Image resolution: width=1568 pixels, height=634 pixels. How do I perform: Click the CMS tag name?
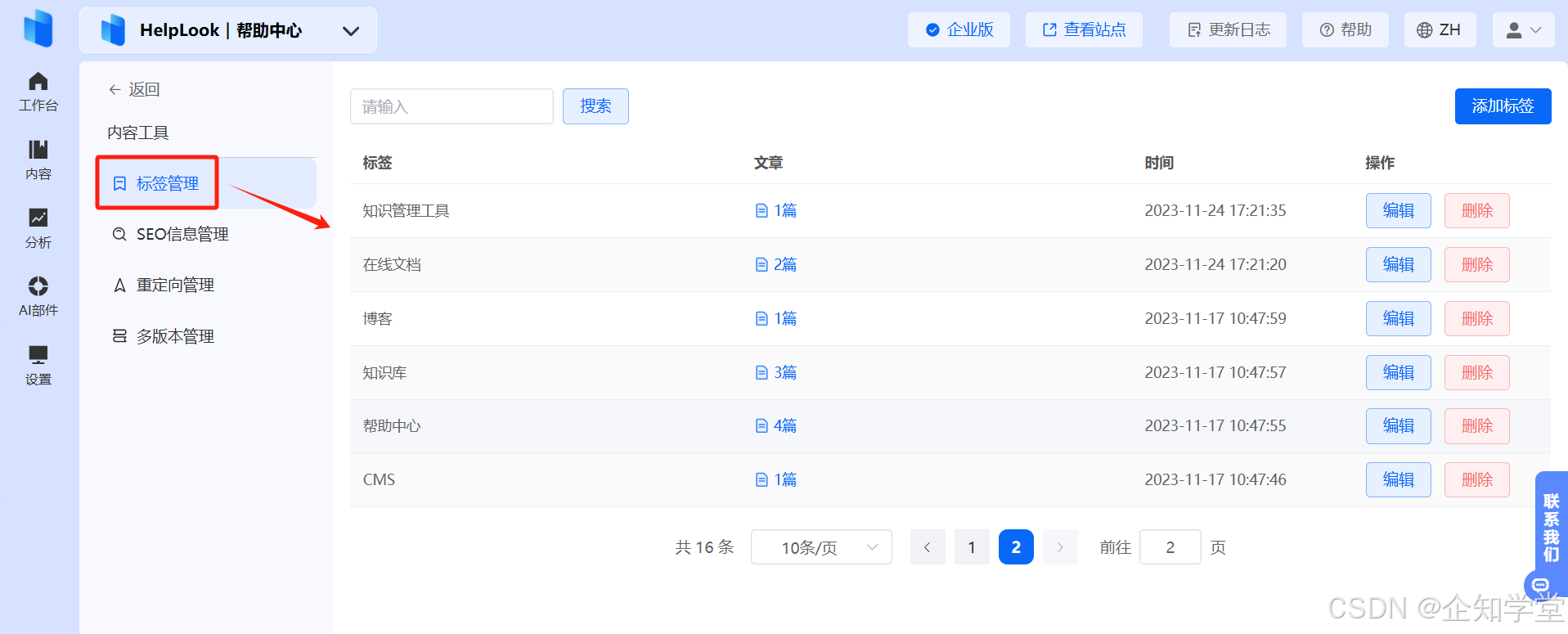pos(379,480)
